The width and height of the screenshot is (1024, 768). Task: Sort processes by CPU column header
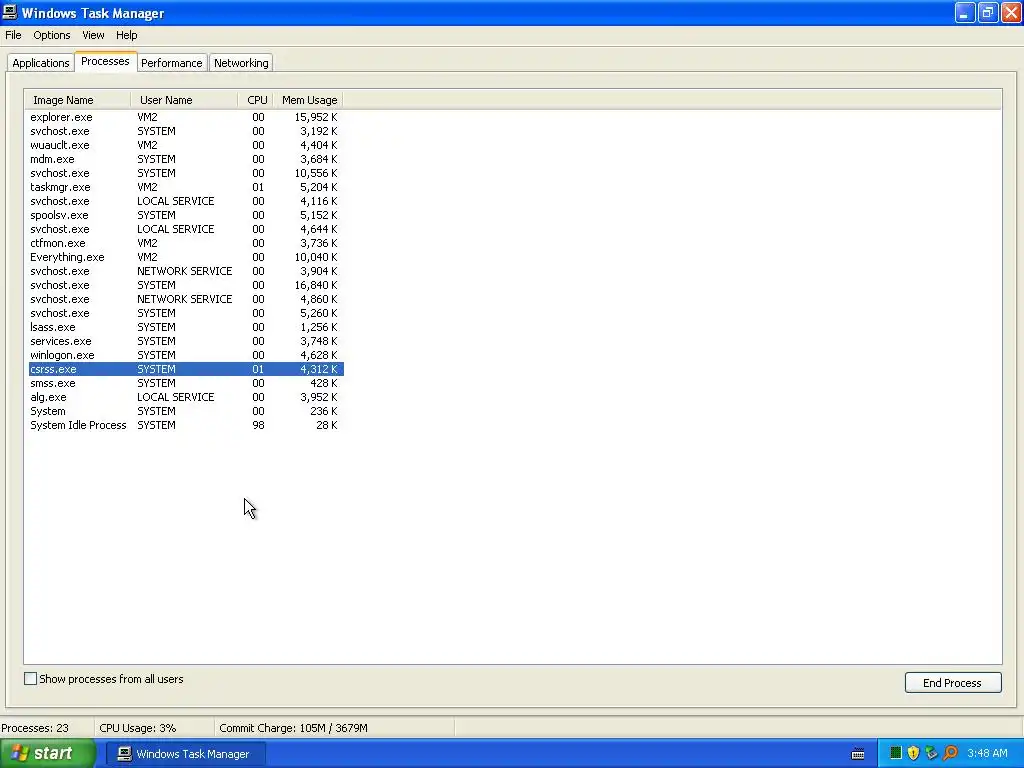click(x=256, y=100)
